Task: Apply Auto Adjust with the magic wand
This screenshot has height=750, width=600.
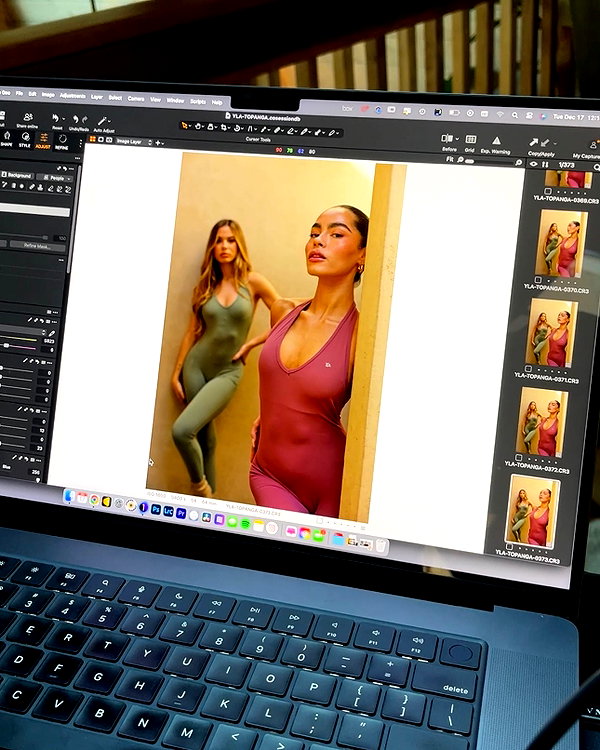Action: [101, 121]
